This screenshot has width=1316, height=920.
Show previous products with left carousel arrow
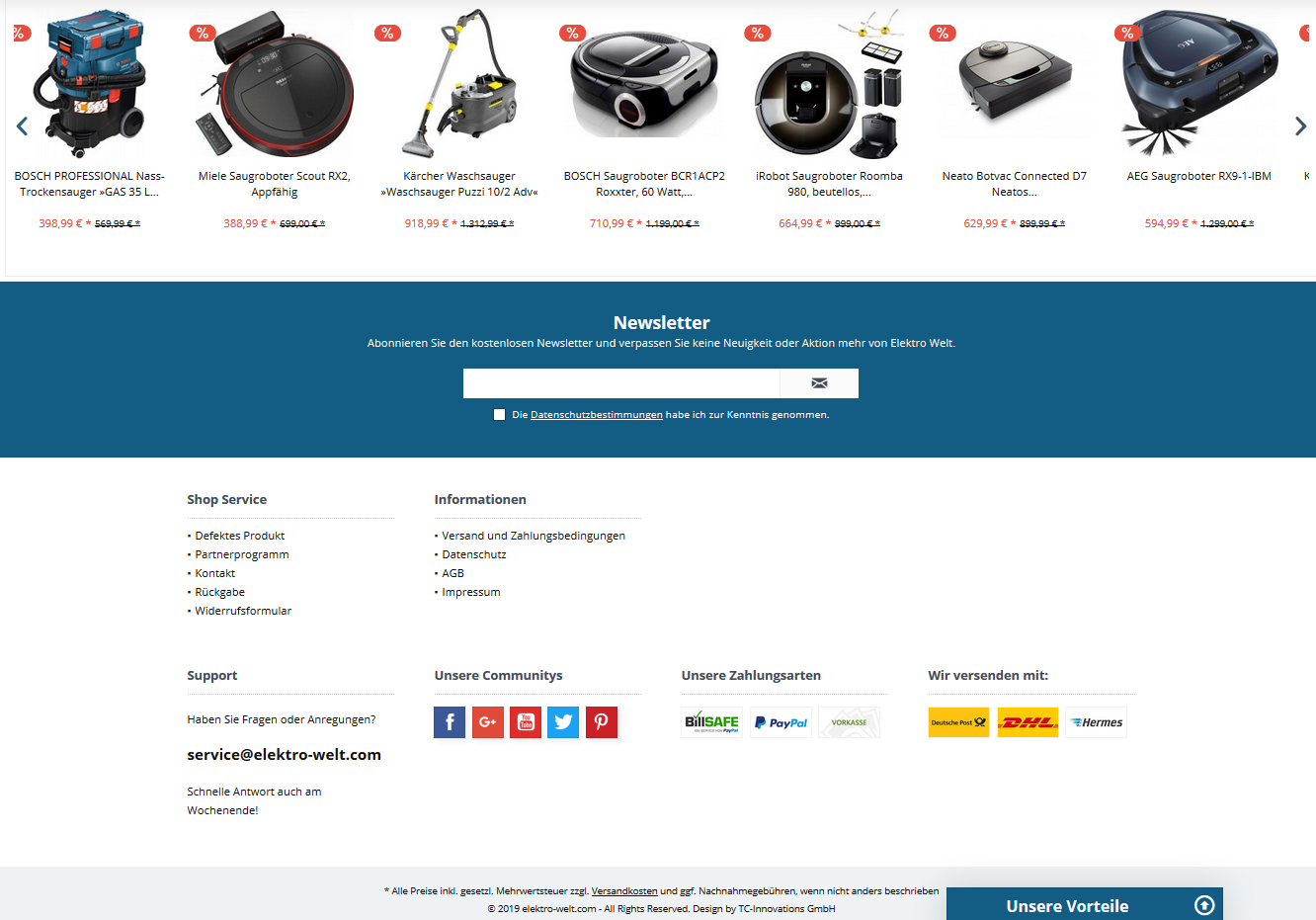pyautogui.click(x=22, y=126)
